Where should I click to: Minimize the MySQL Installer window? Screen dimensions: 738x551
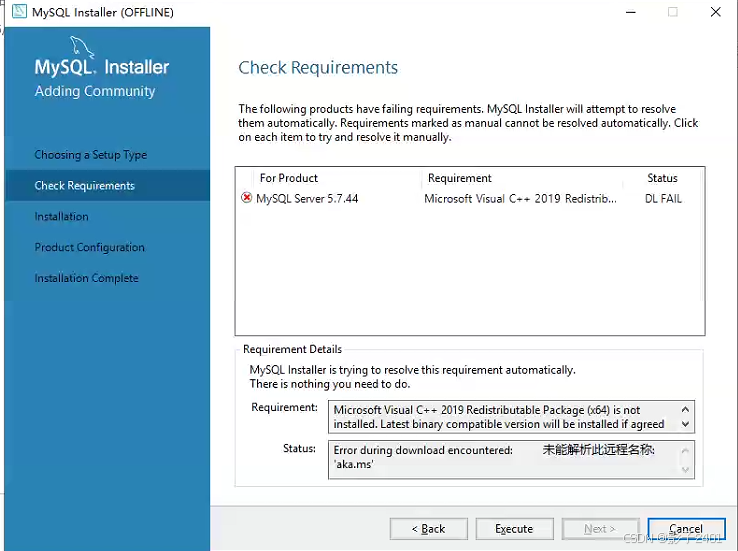[630, 12]
